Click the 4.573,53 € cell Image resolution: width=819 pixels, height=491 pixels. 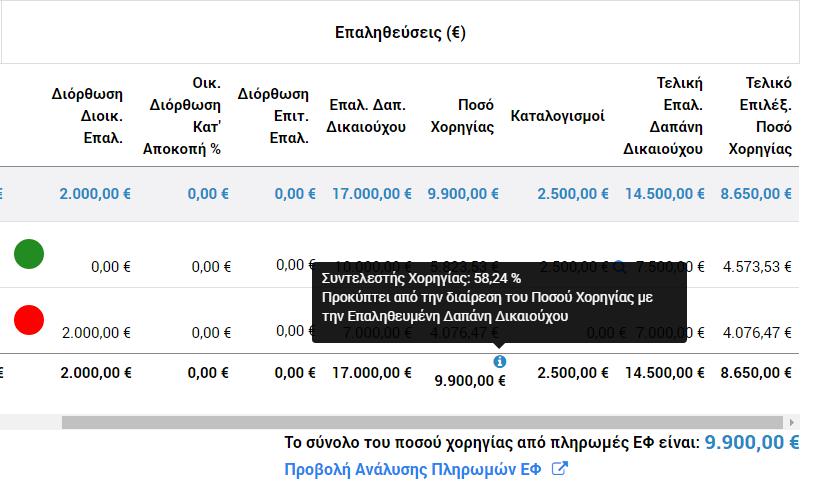757,267
